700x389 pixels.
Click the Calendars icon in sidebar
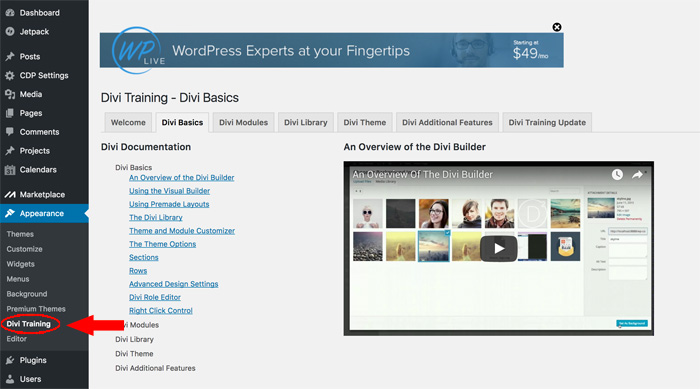(10, 170)
